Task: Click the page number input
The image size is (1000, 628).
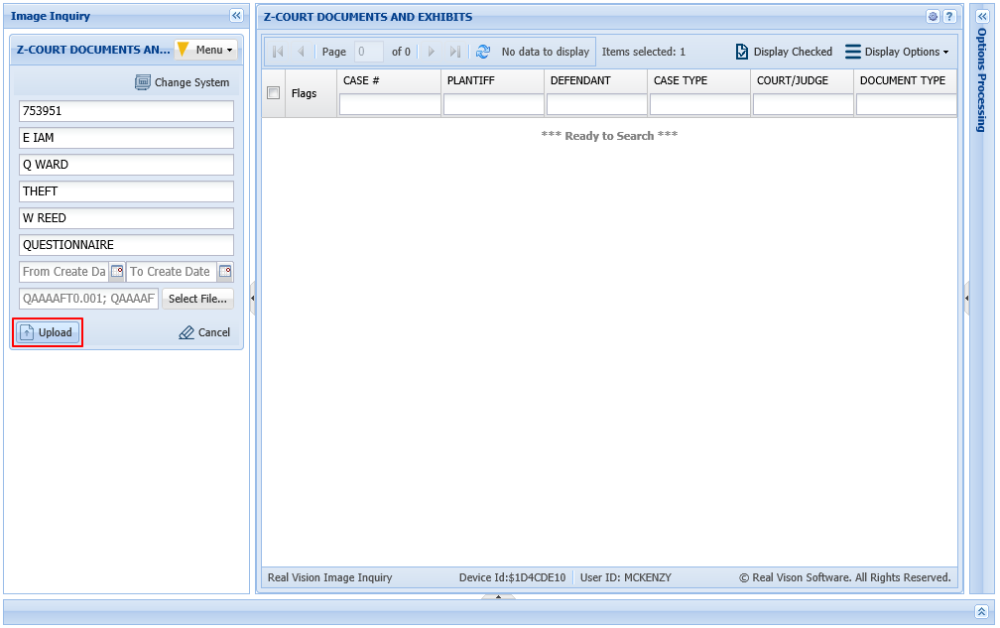Action: tap(369, 52)
